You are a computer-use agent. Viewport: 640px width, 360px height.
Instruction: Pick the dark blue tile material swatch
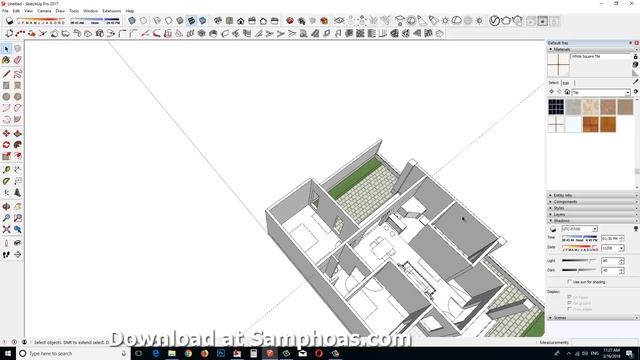pos(556,107)
